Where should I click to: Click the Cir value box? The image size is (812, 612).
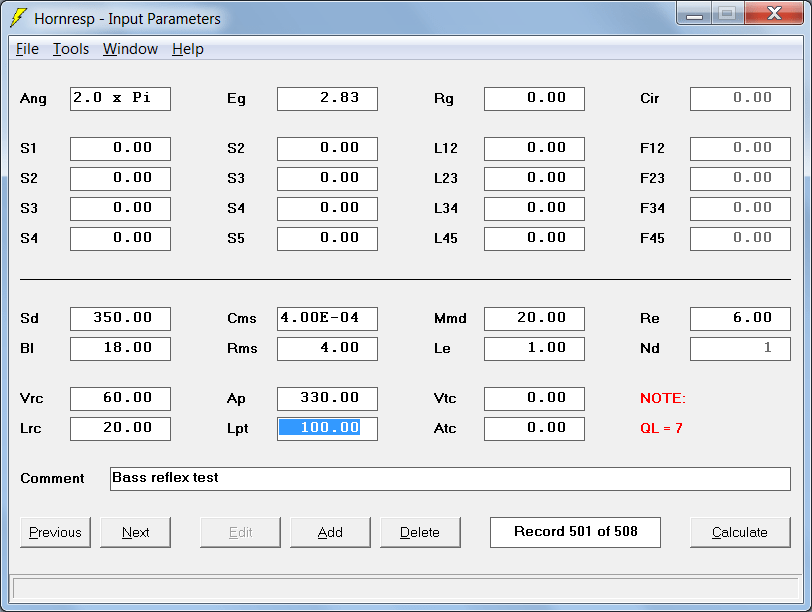741,99
